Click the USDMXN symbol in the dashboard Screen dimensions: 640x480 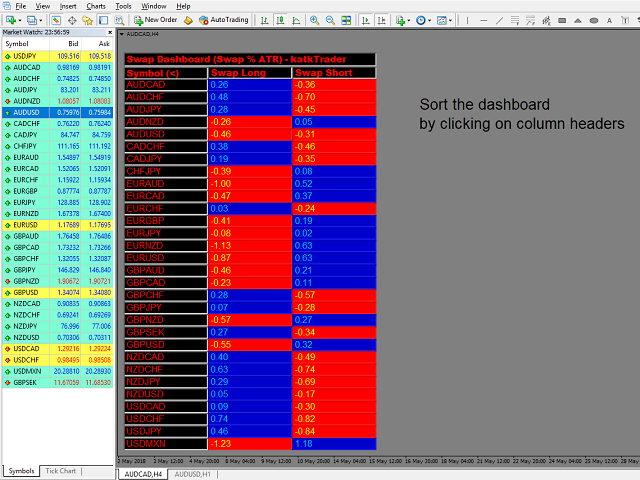coord(166,444)
